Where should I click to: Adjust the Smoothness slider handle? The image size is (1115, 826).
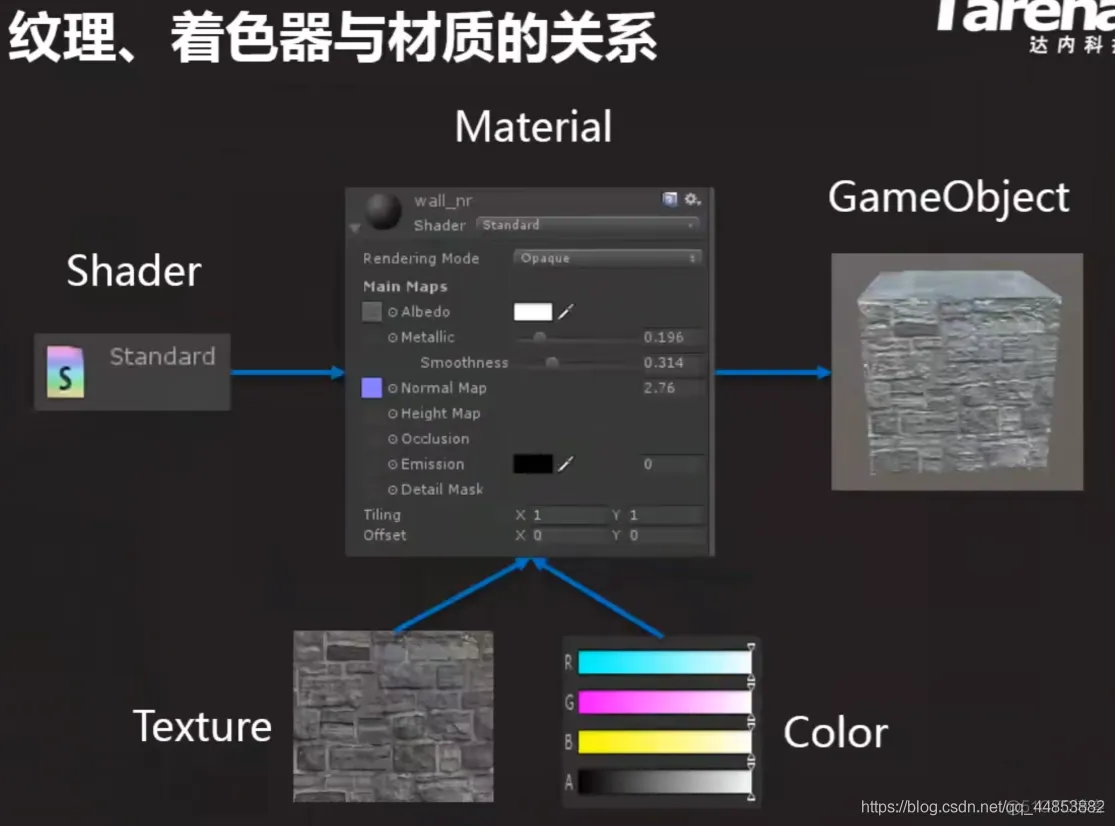click(552, 363)
